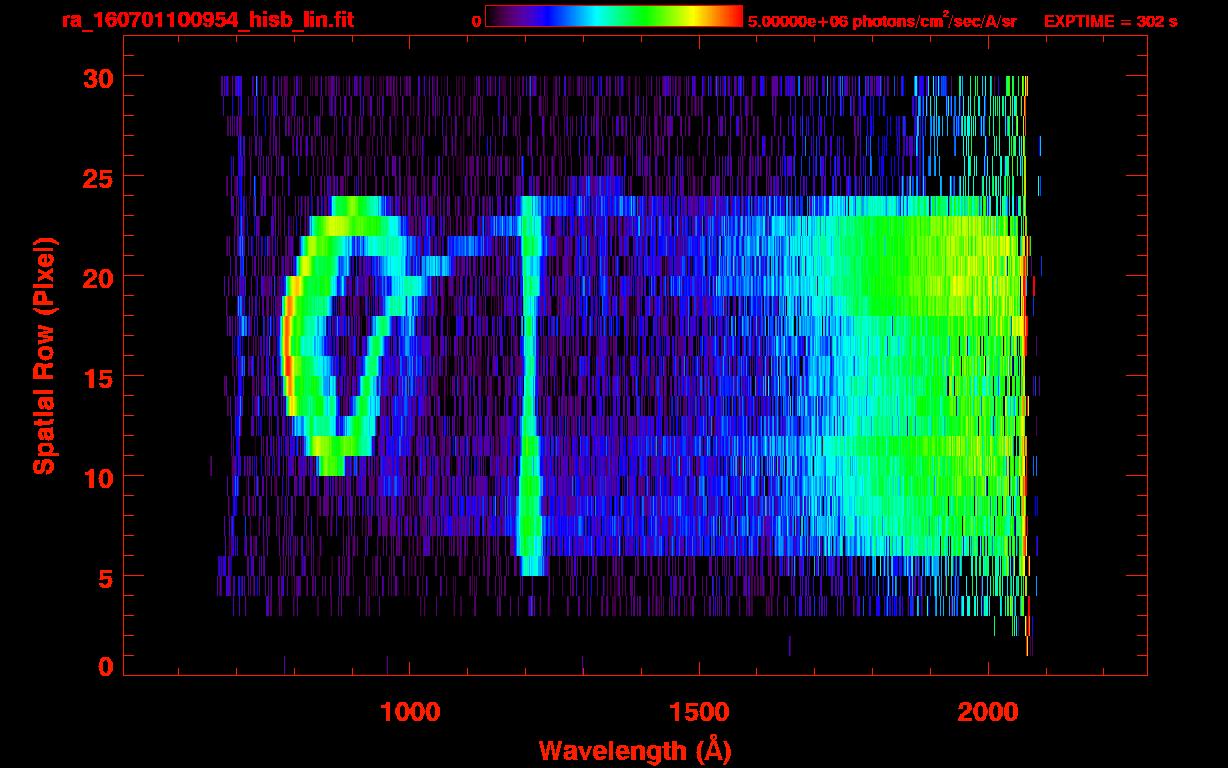Click the x-axis tick label 2000
Screen dimensions: 1228x768
988,712
